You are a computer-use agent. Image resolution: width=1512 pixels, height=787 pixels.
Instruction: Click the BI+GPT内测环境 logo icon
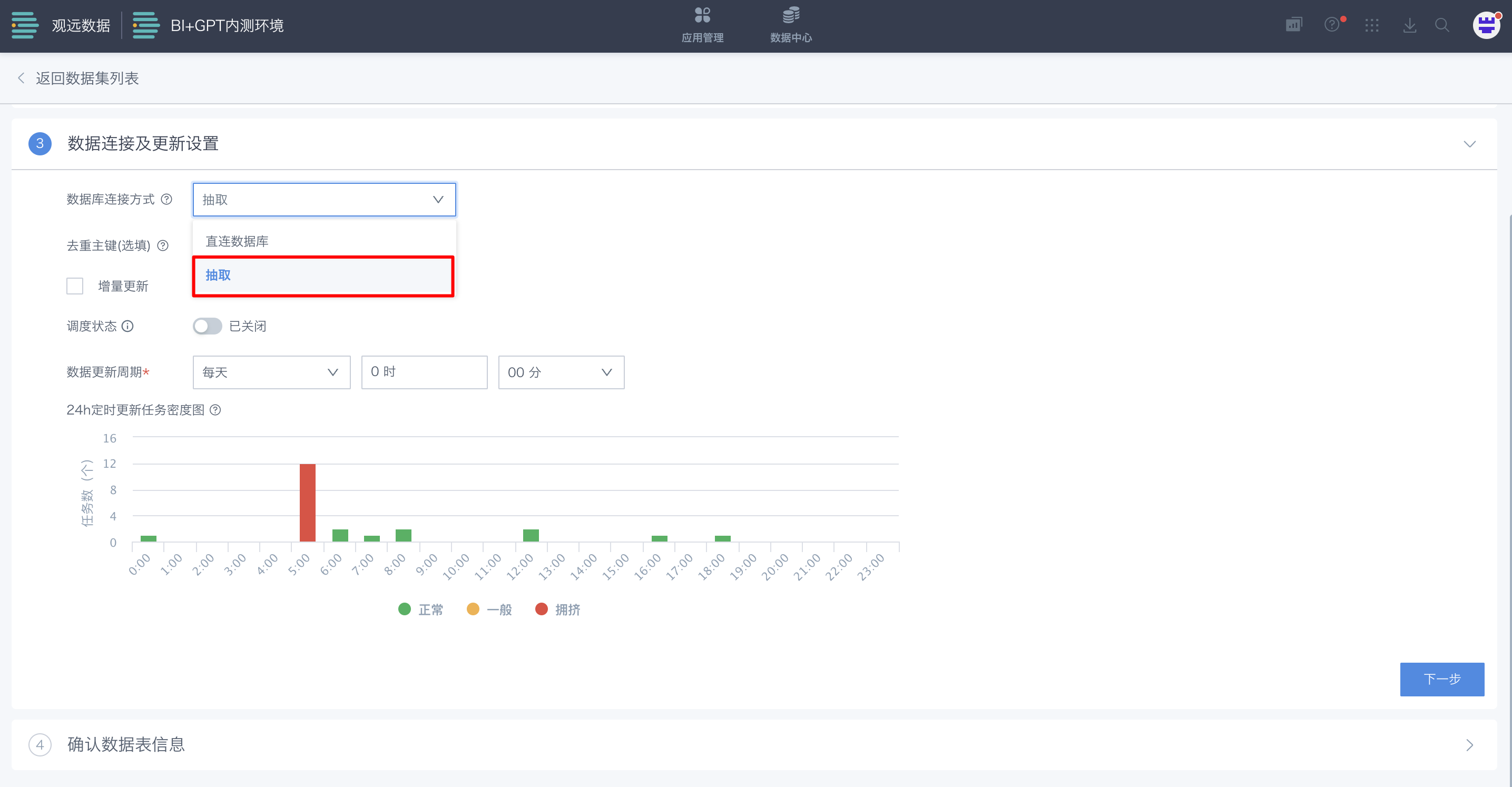point(145,25)
